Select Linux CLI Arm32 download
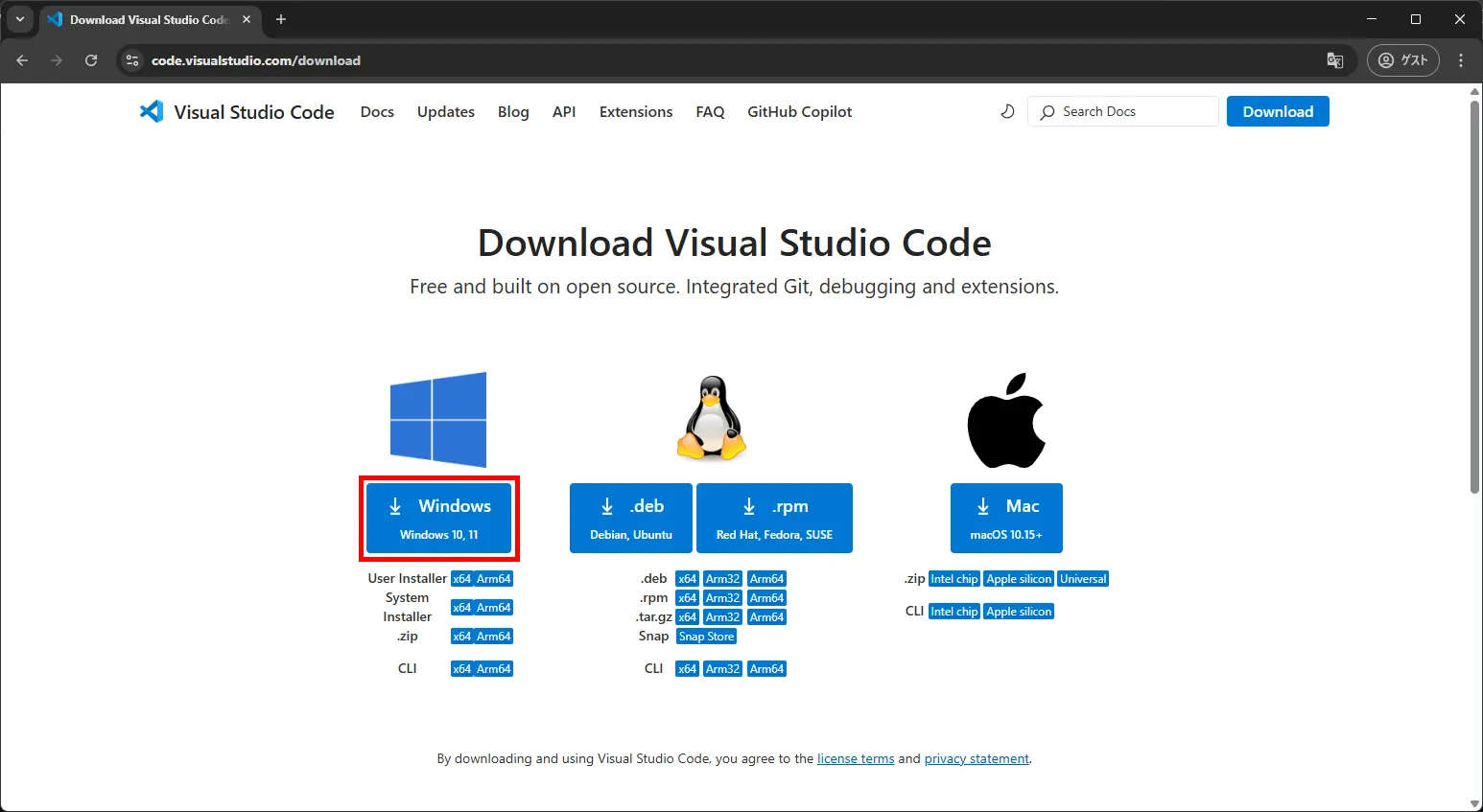Viewport: 1483px width, 812px height. [722, 669]
